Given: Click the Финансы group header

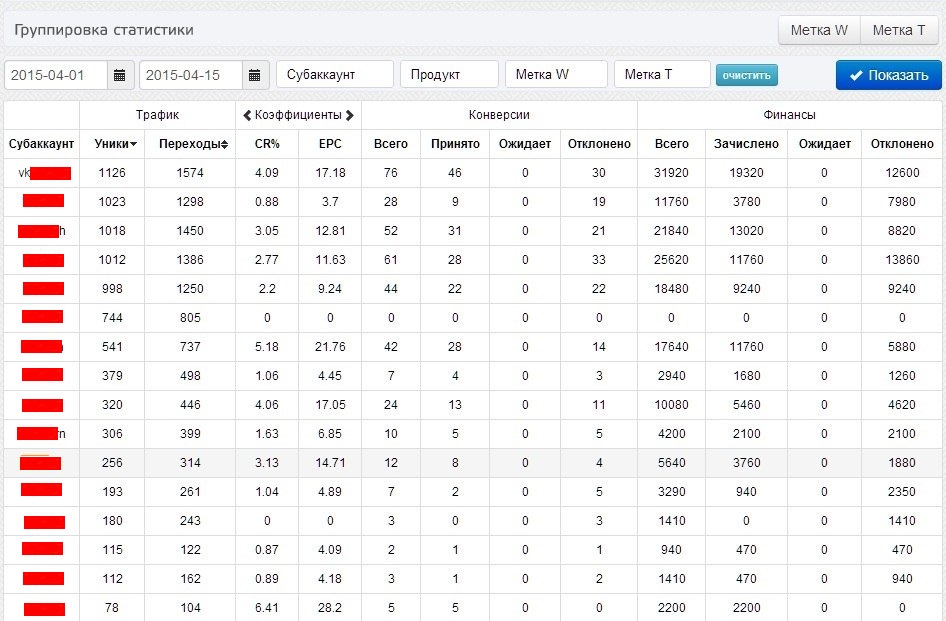Looking at the screenshot, I should (x=789, y=115).
